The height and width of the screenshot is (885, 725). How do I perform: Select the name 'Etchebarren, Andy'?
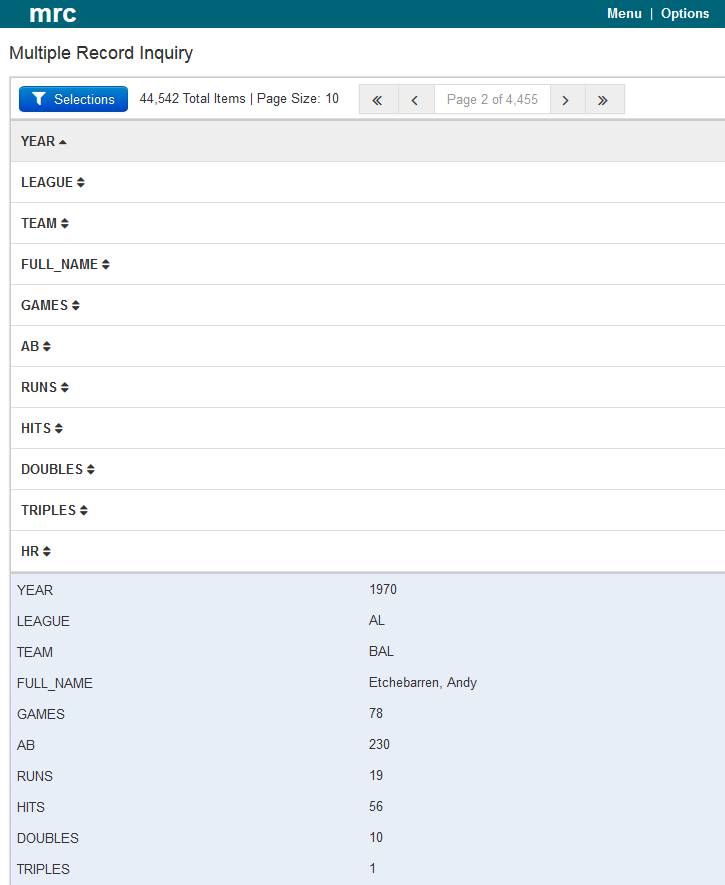point(423,682)
